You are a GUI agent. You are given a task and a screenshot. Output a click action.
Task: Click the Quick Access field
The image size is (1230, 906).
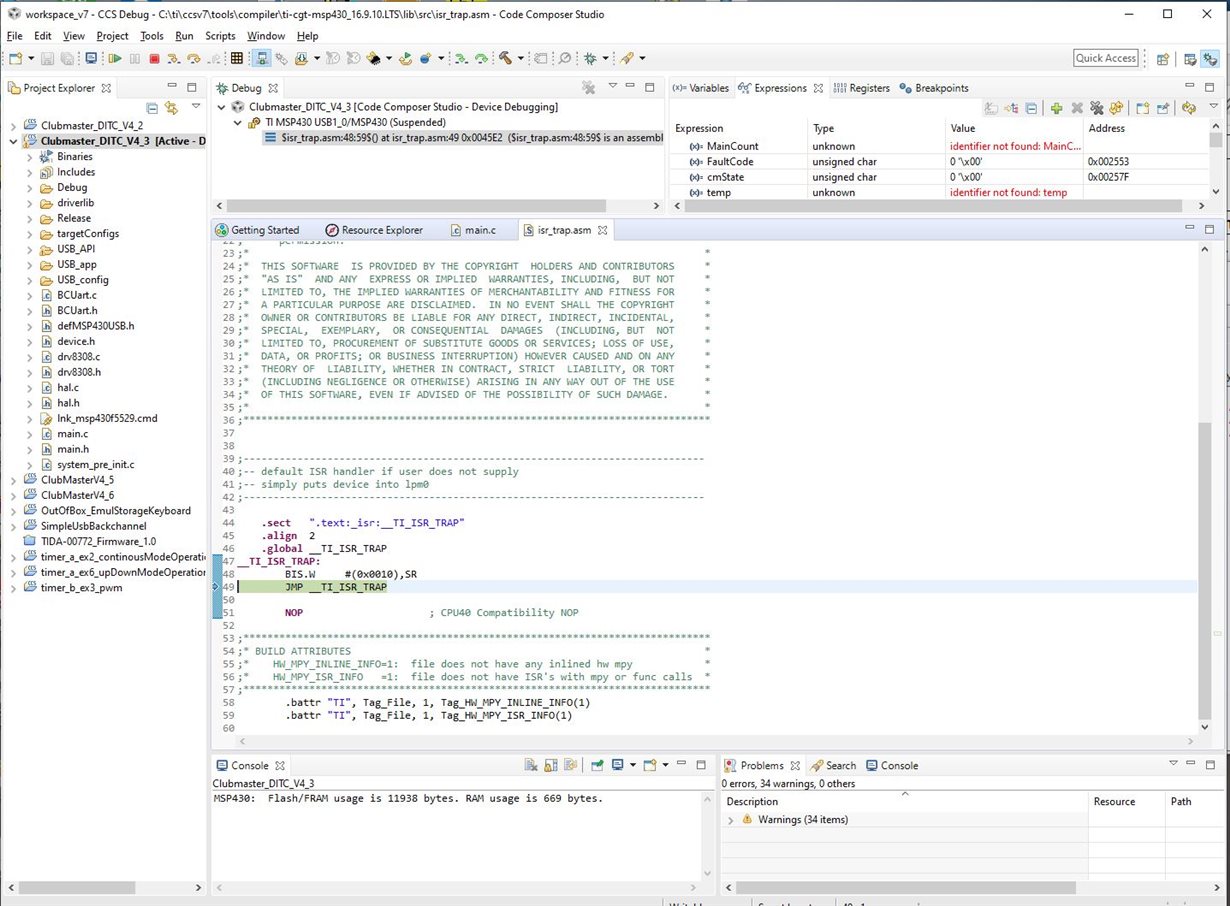coord(1105,58)
